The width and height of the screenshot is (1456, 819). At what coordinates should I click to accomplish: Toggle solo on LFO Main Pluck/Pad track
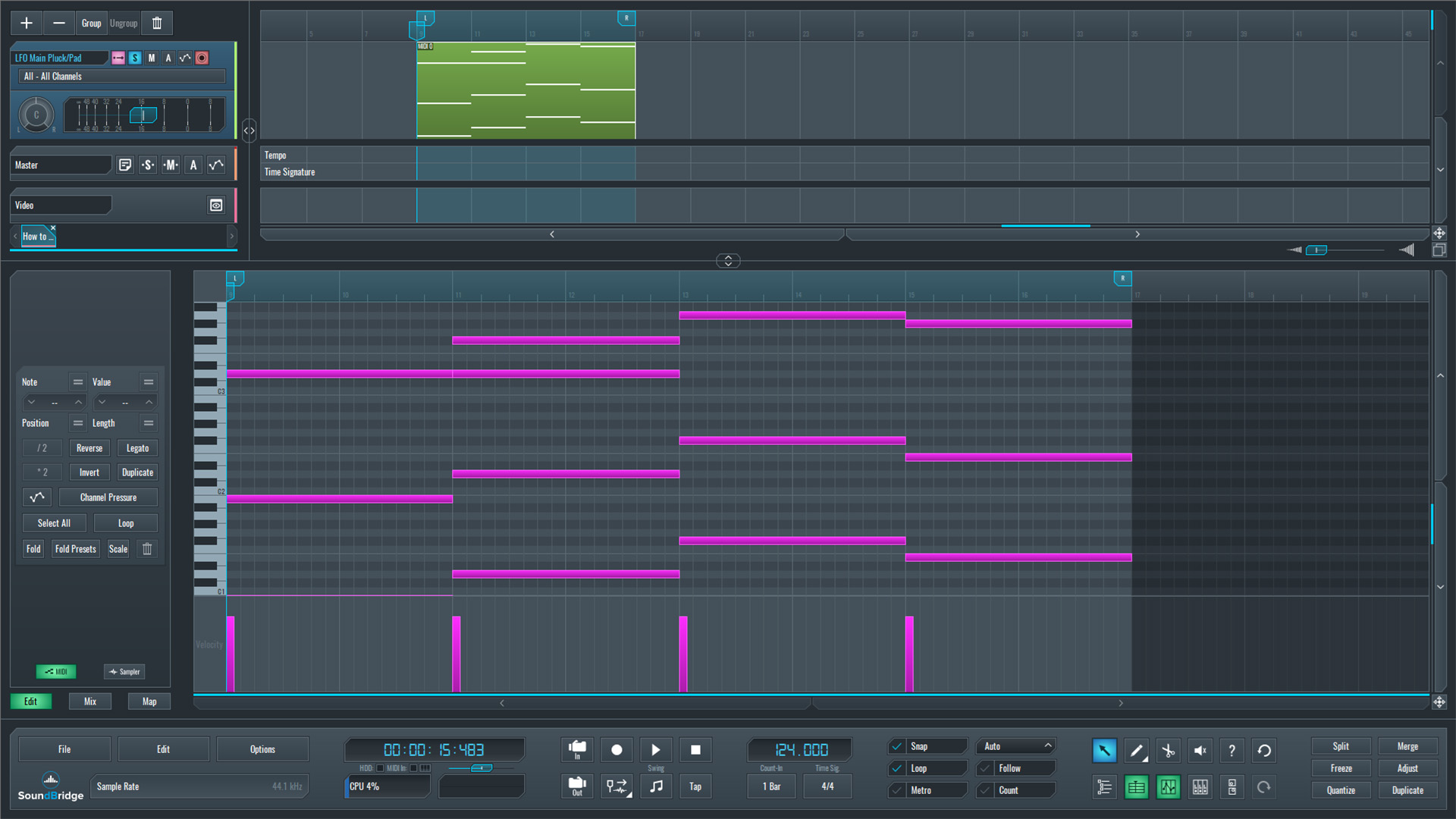(x=135, y=58)
